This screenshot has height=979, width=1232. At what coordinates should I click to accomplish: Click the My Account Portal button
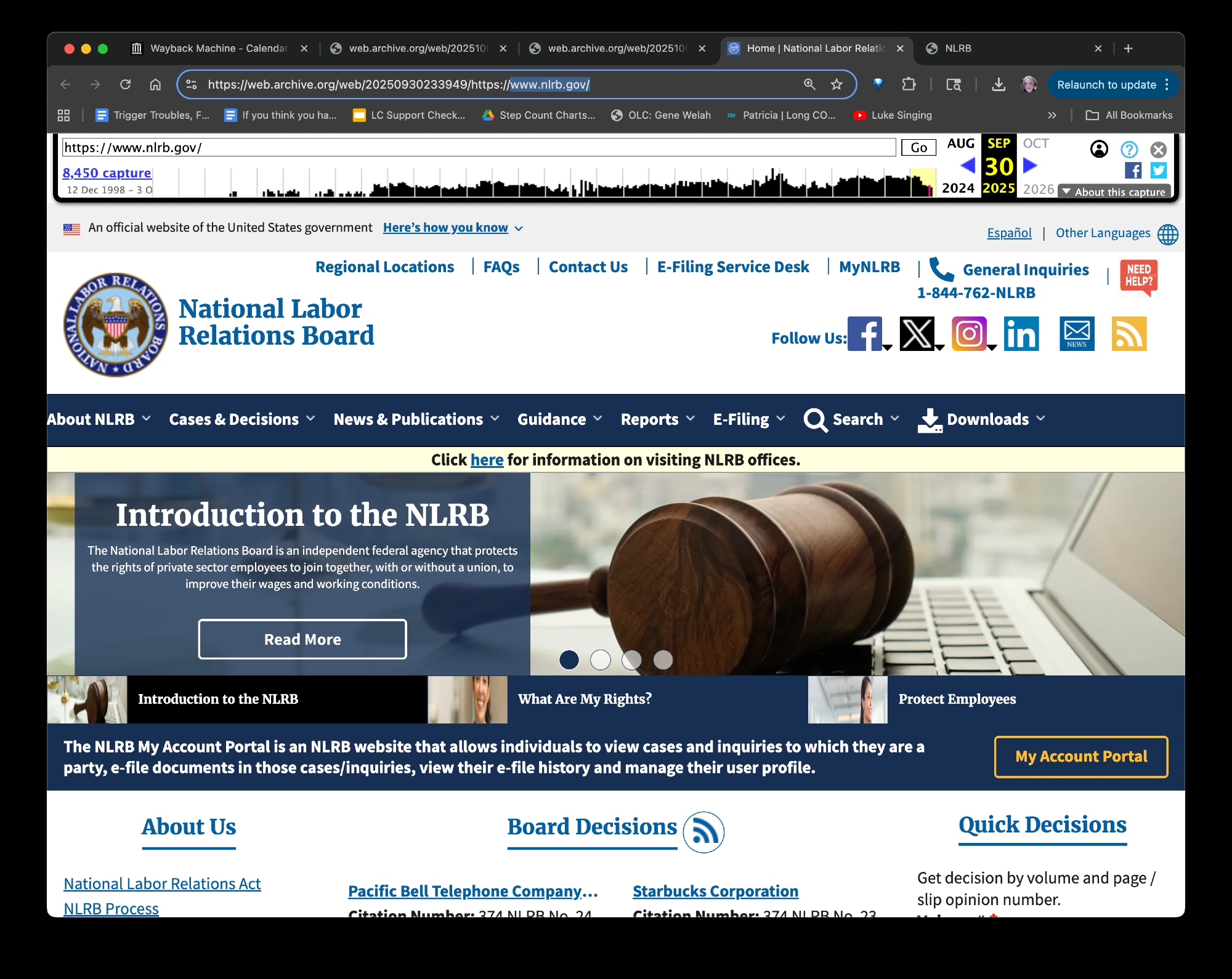point(1080,757)
